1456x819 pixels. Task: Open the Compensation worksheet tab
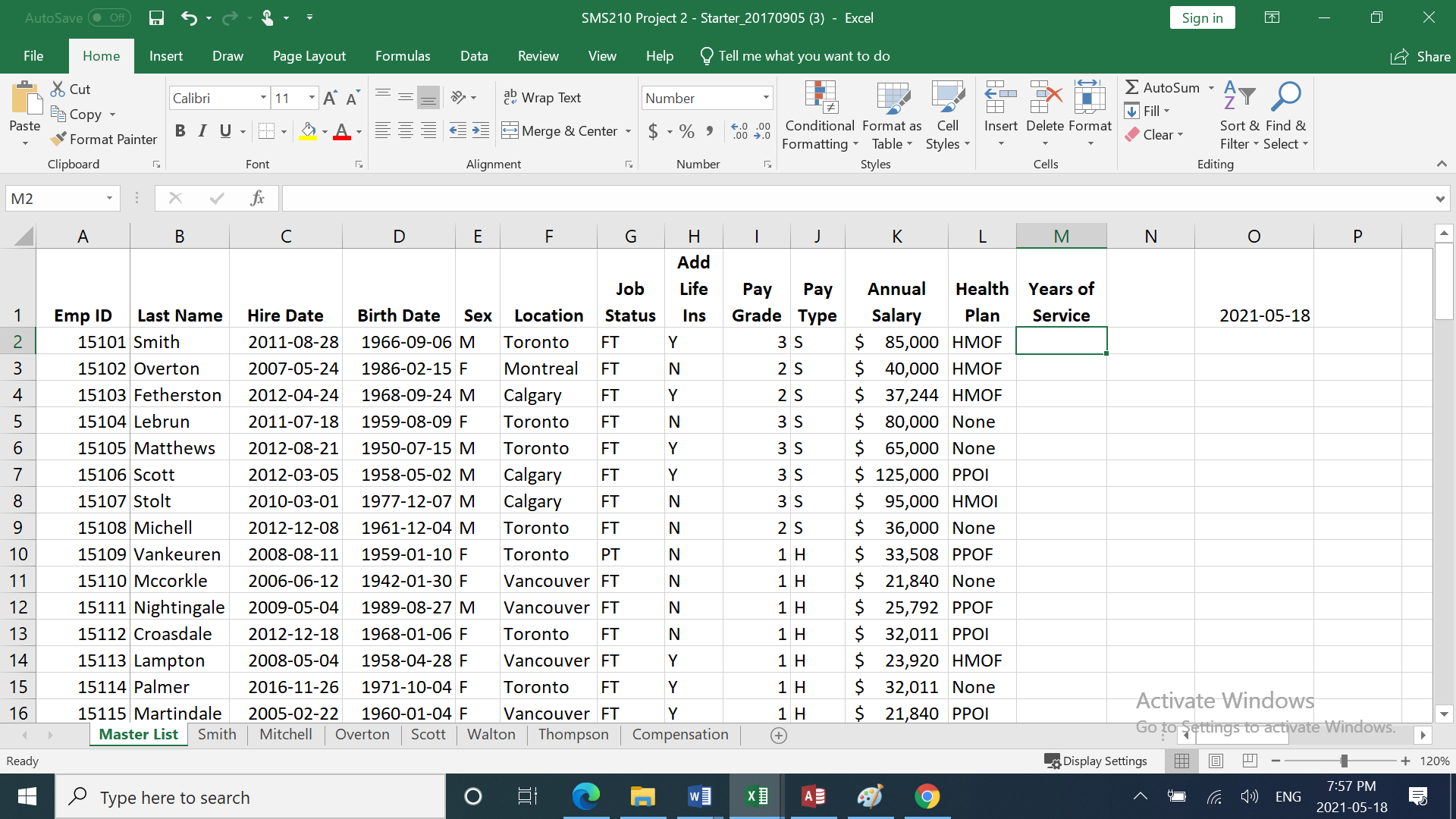(x=679, y=734)
